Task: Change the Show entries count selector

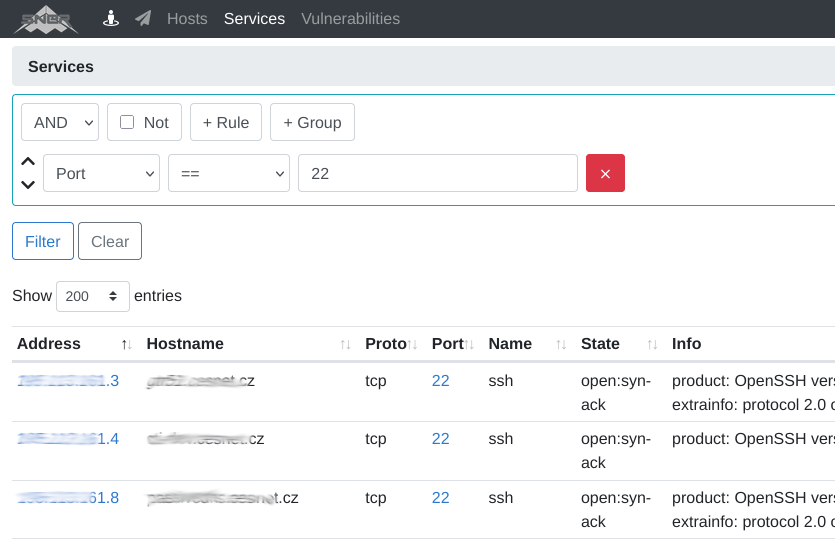Action: (x=93, y=296)
